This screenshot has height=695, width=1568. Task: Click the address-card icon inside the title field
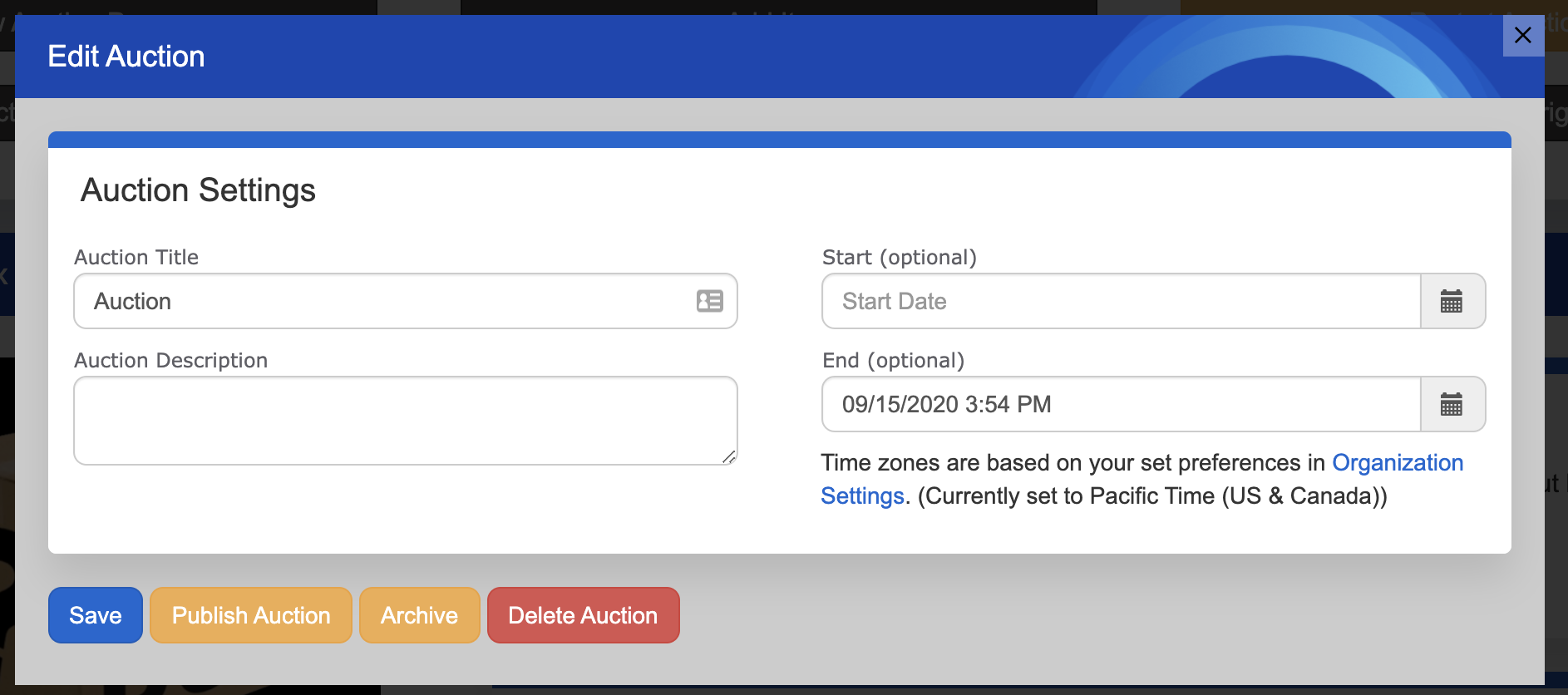[708, 301]
